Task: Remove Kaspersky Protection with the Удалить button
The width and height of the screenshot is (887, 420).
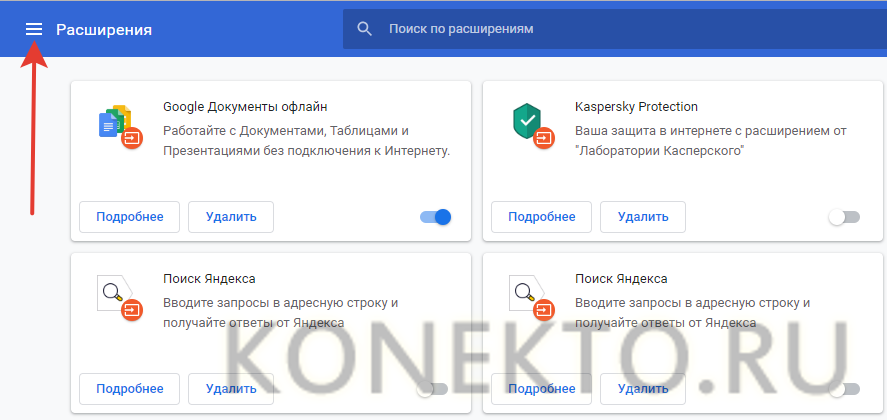Action: 643,216
